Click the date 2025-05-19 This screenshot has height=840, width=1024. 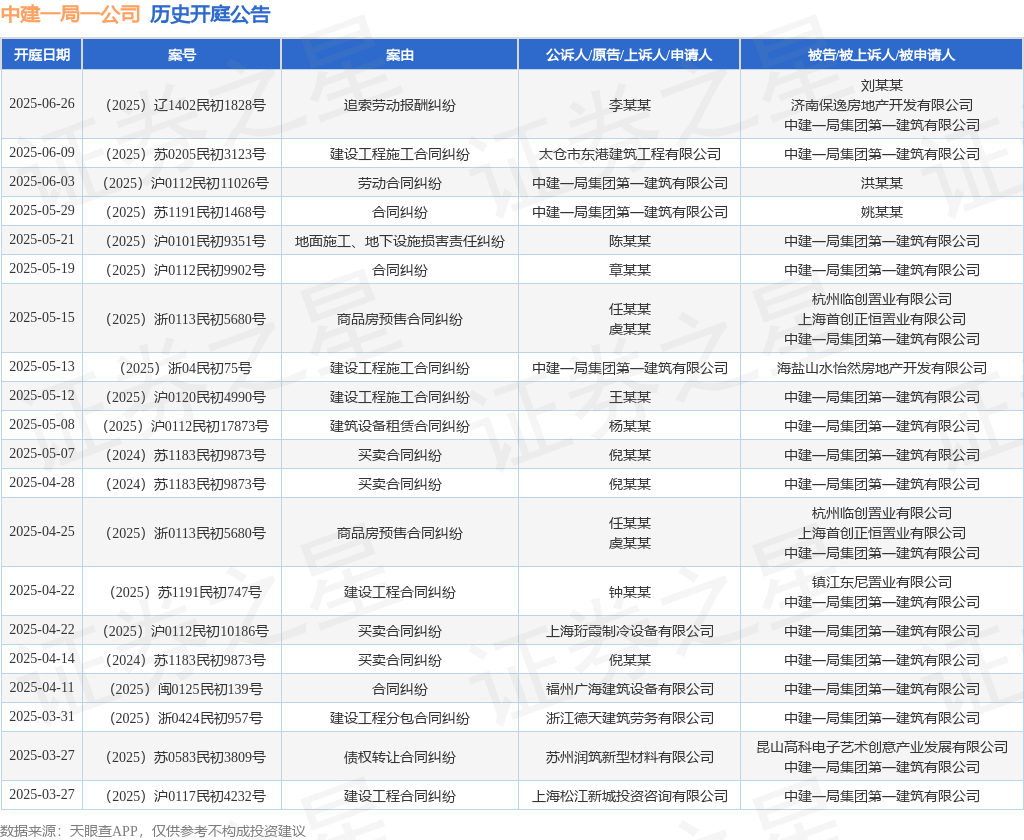[x=42, y=268]
